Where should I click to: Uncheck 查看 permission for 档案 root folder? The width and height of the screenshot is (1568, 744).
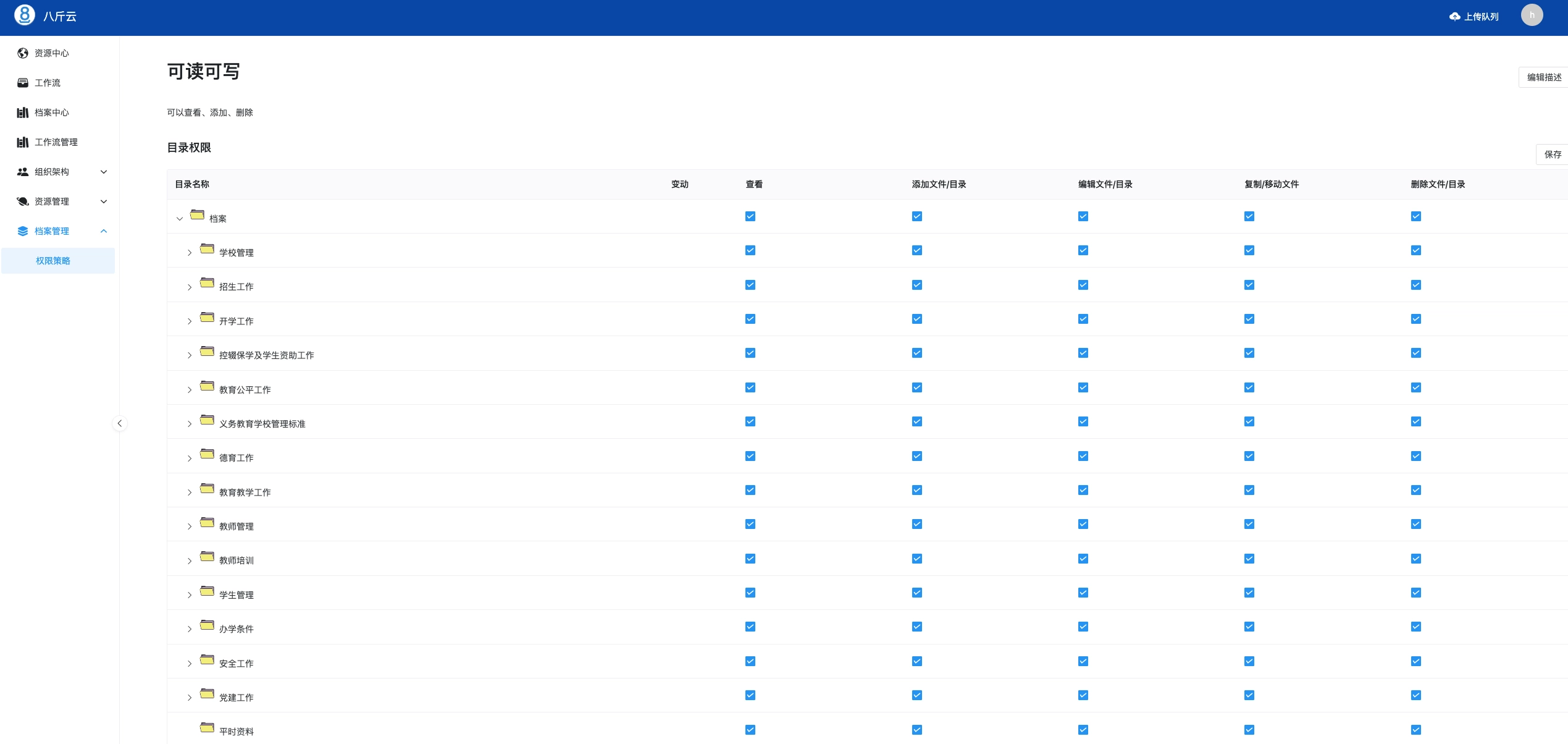click(750, 216)
